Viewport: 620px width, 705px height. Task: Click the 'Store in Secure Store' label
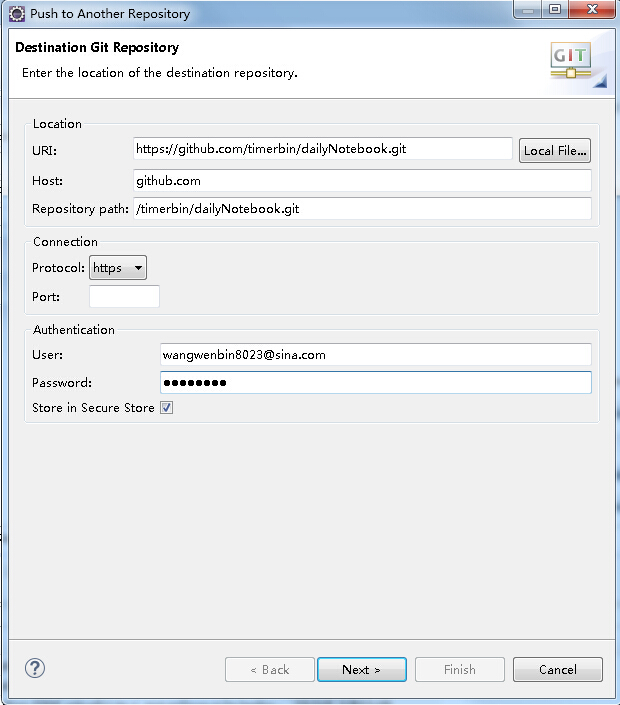(93, 408)
